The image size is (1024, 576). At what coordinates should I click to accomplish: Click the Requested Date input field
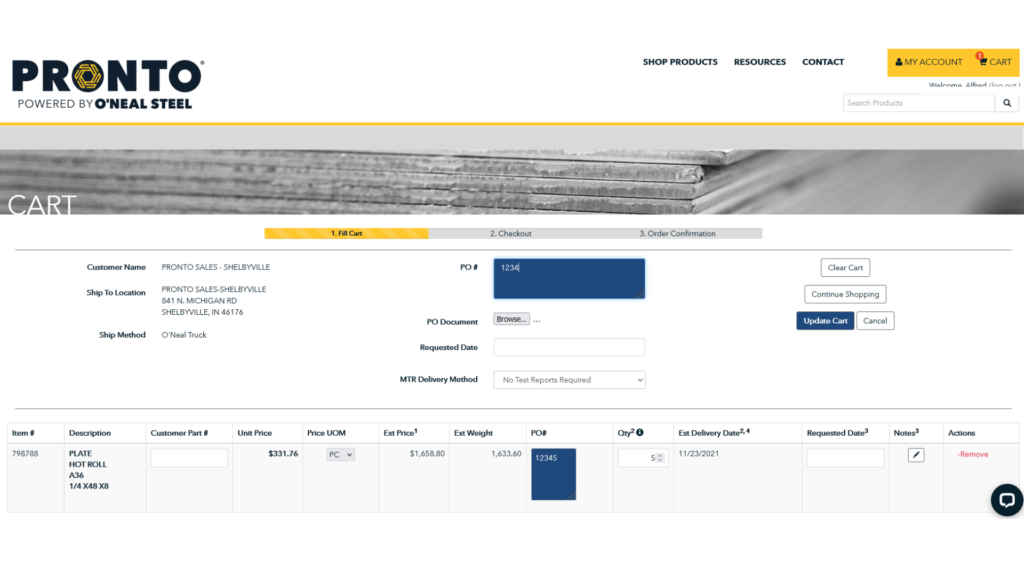coord(568,346)
